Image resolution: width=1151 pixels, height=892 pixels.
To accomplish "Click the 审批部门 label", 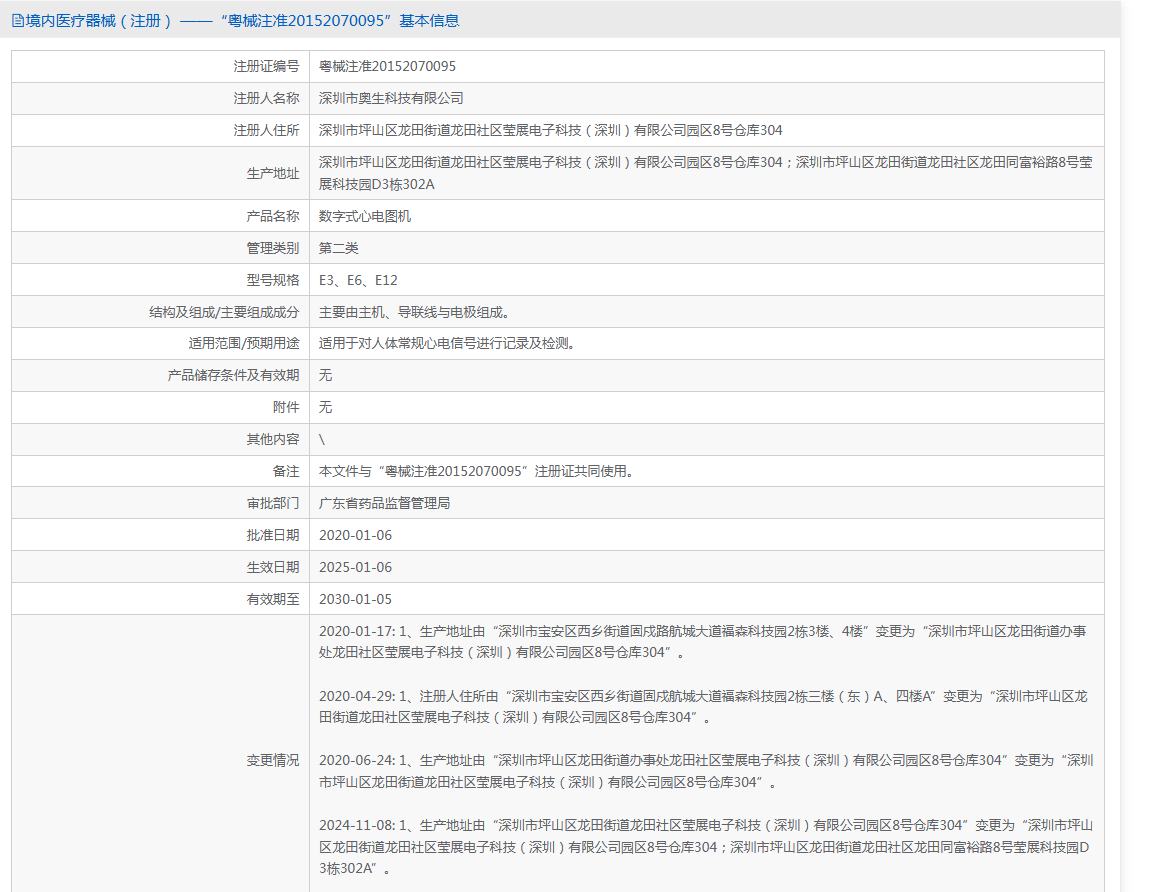I will click(x=273, y=504).
